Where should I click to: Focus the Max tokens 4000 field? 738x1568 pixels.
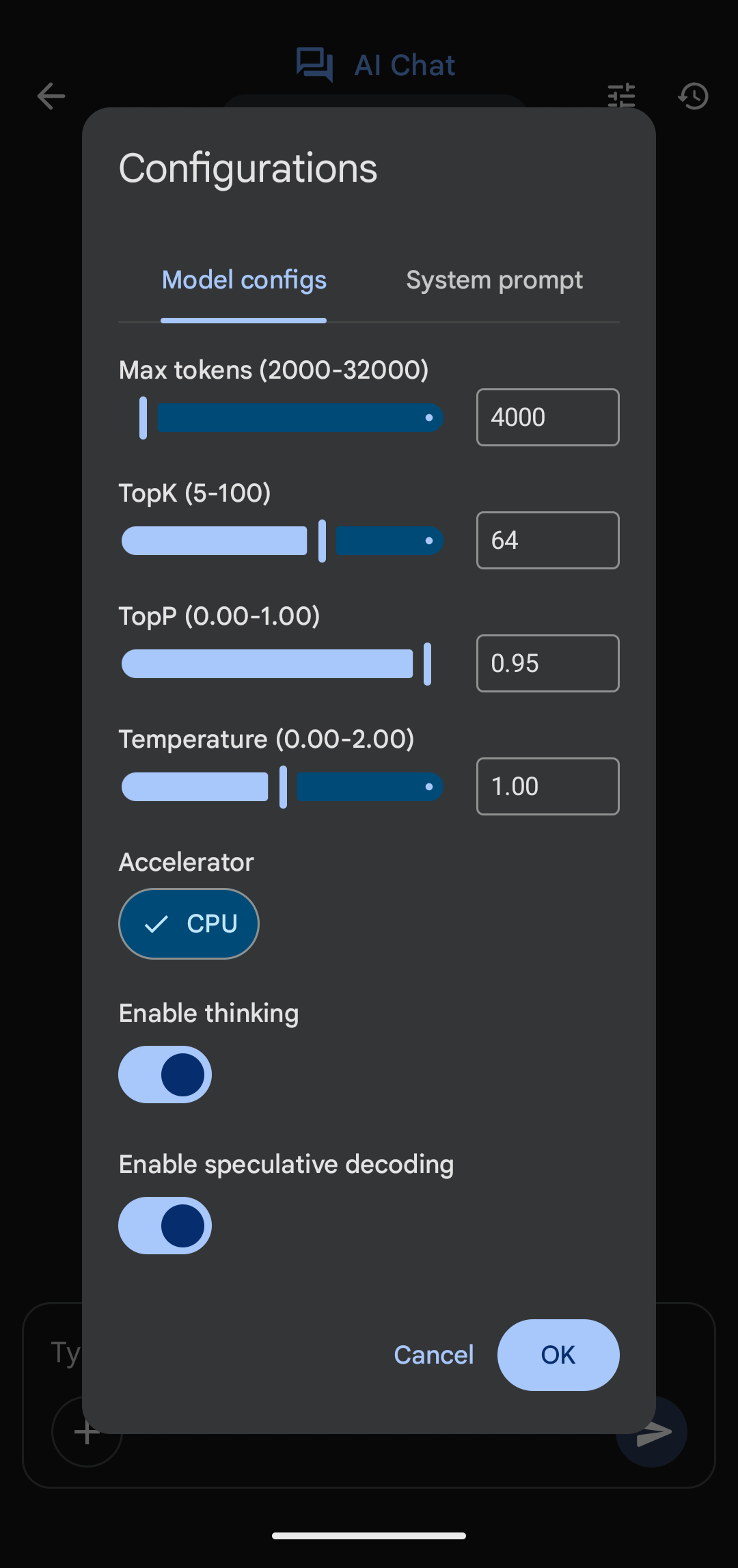click(548, 418)
